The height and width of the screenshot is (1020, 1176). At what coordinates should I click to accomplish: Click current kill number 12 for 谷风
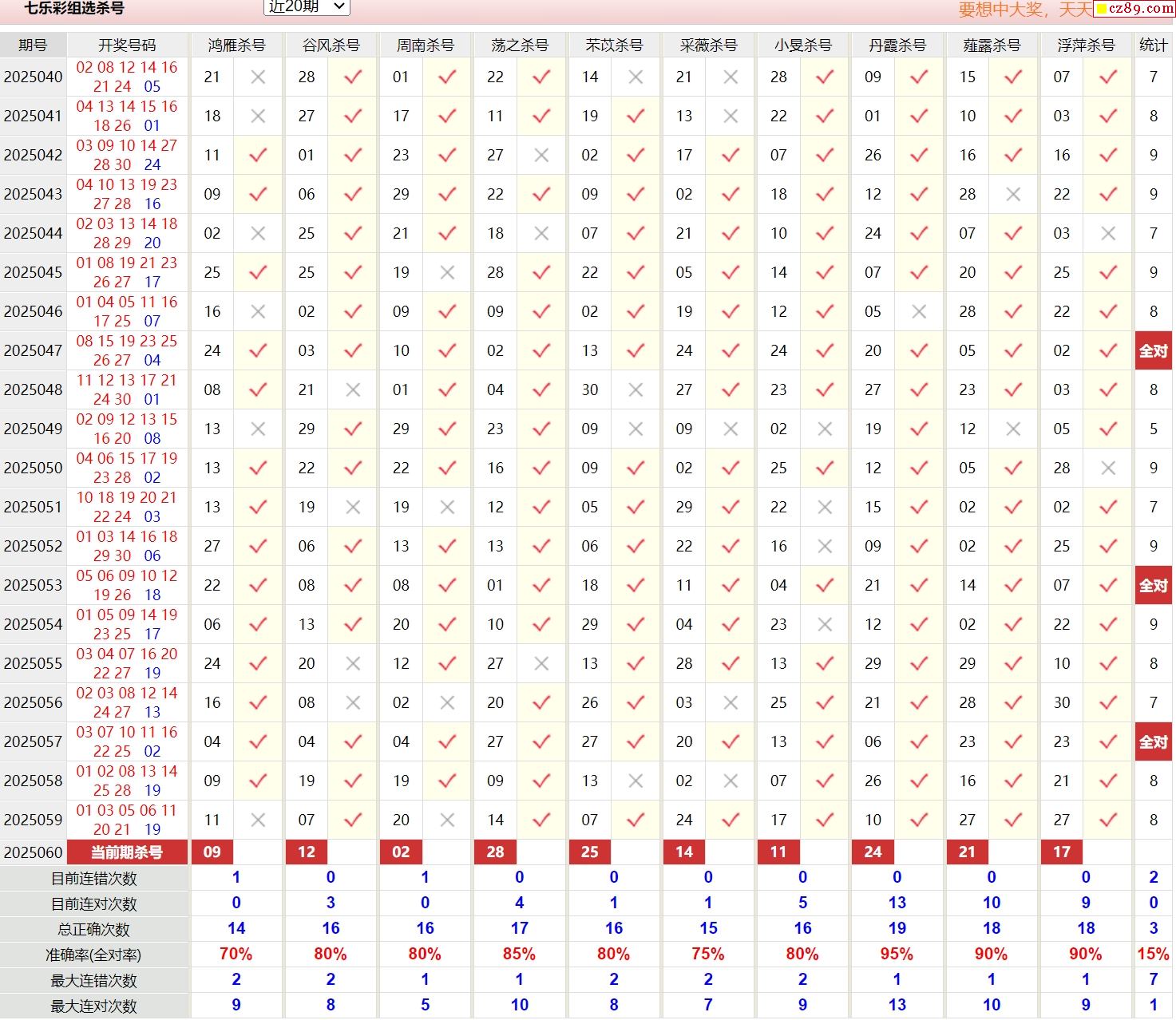click(307, 852)
